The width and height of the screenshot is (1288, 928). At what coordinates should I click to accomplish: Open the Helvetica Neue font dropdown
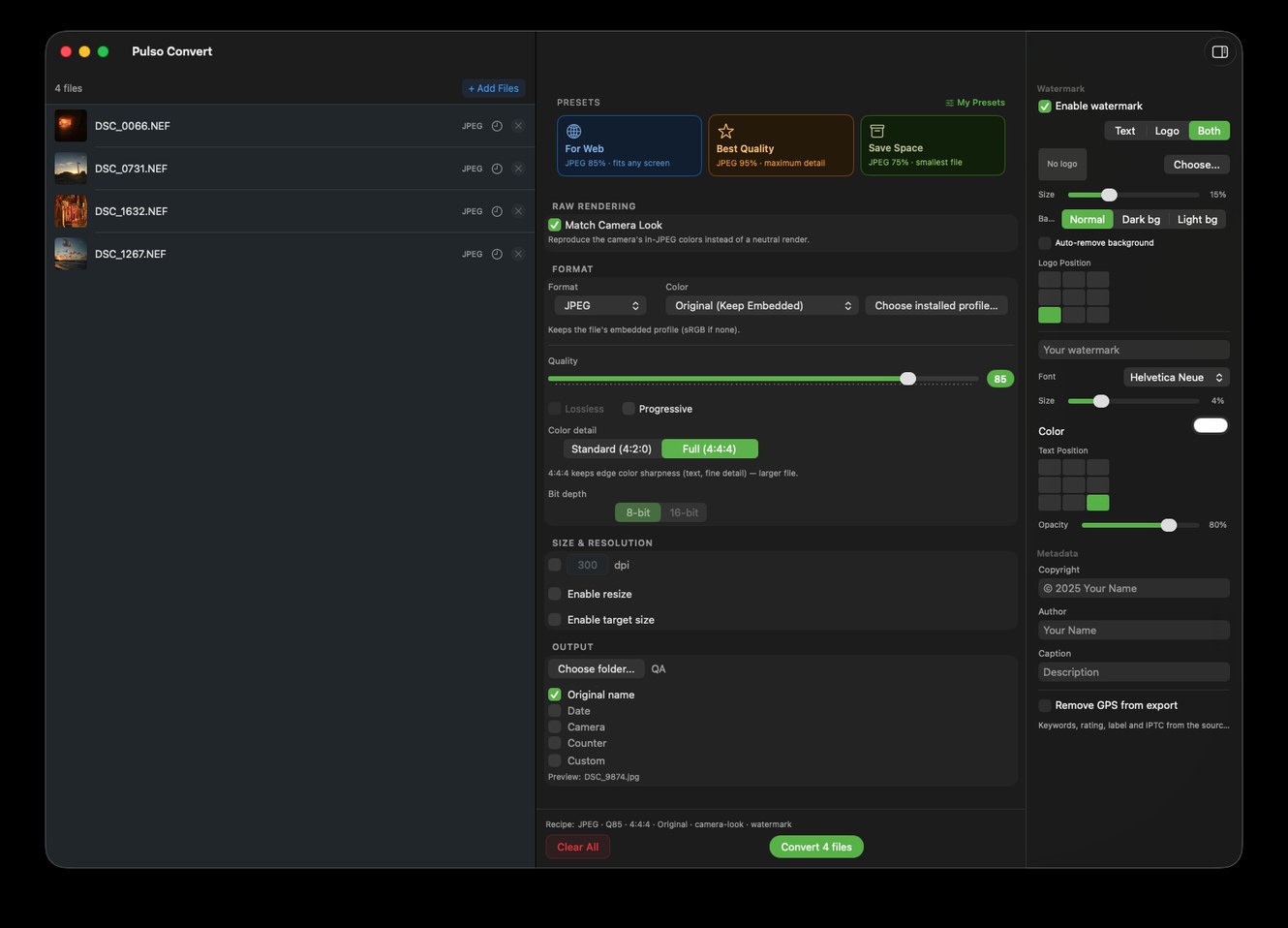(x=1177, y=377)
